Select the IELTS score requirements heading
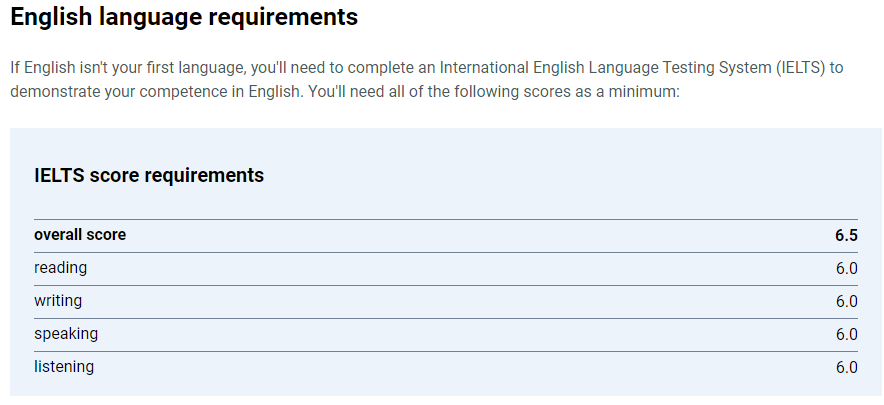The width and height of the screenshot is (884, 405). click(x=149, y=175)
